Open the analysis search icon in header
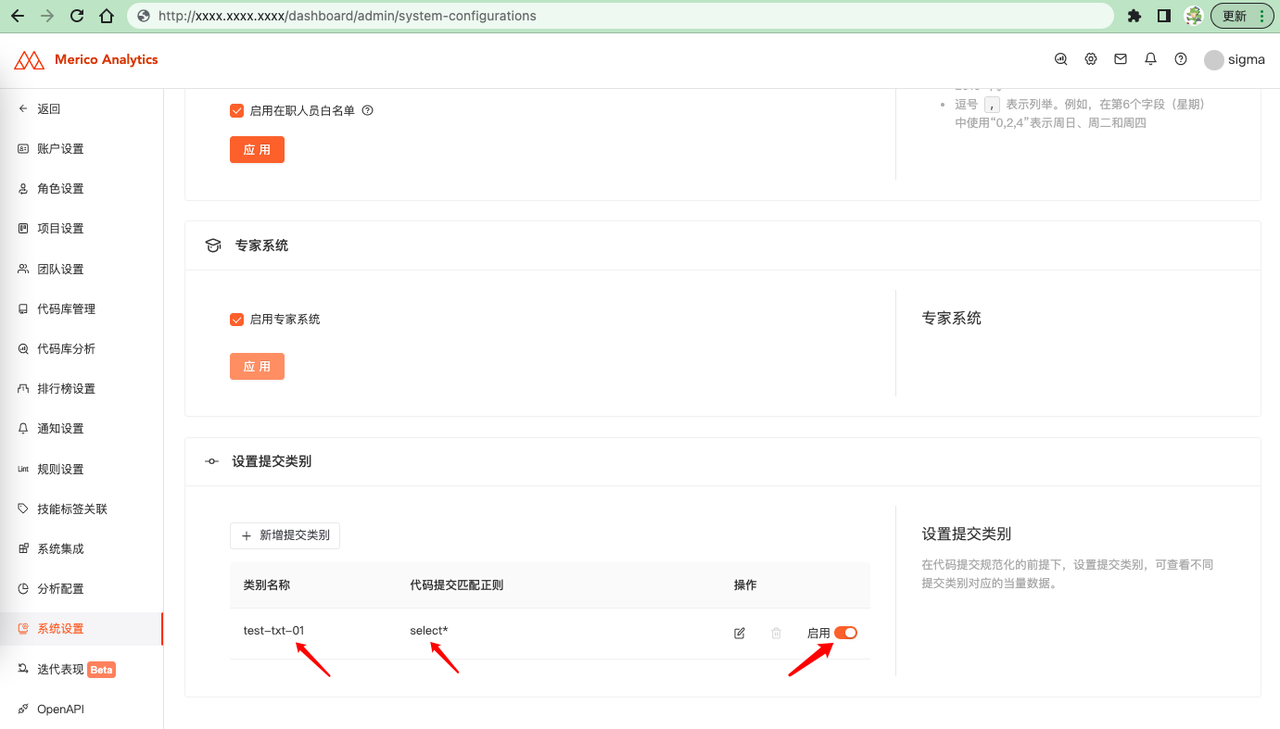The width and height of the screenshot is (1280, 729). pos(1061,60)
